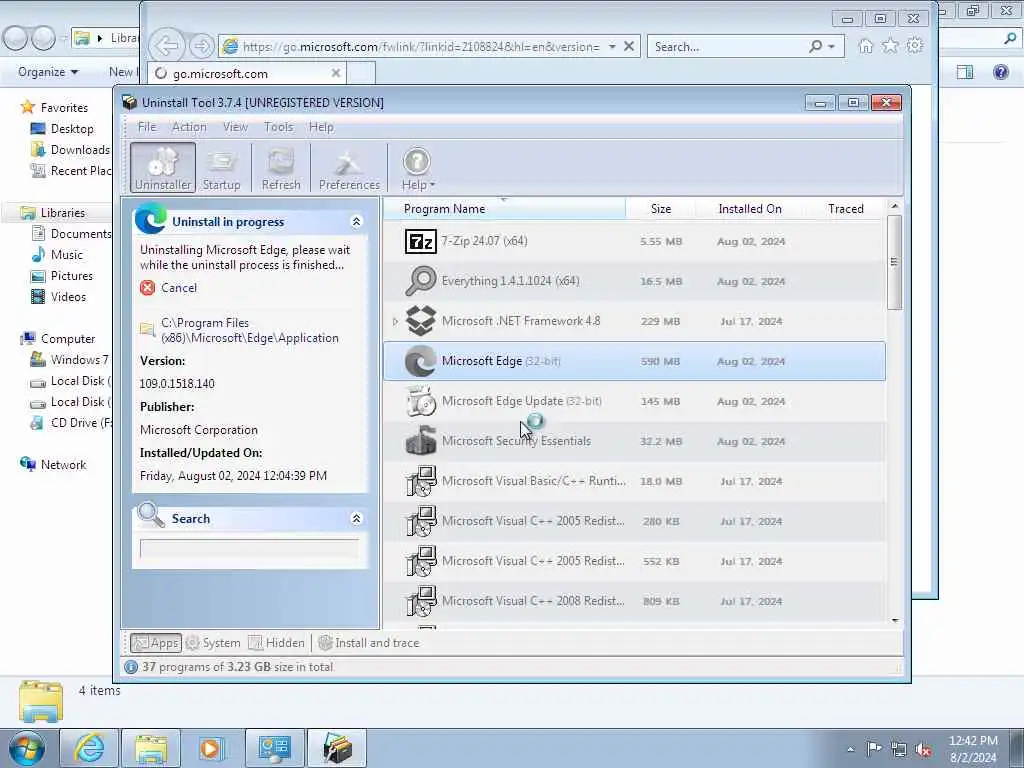Open a new tab in Internet Explorer

361,73
